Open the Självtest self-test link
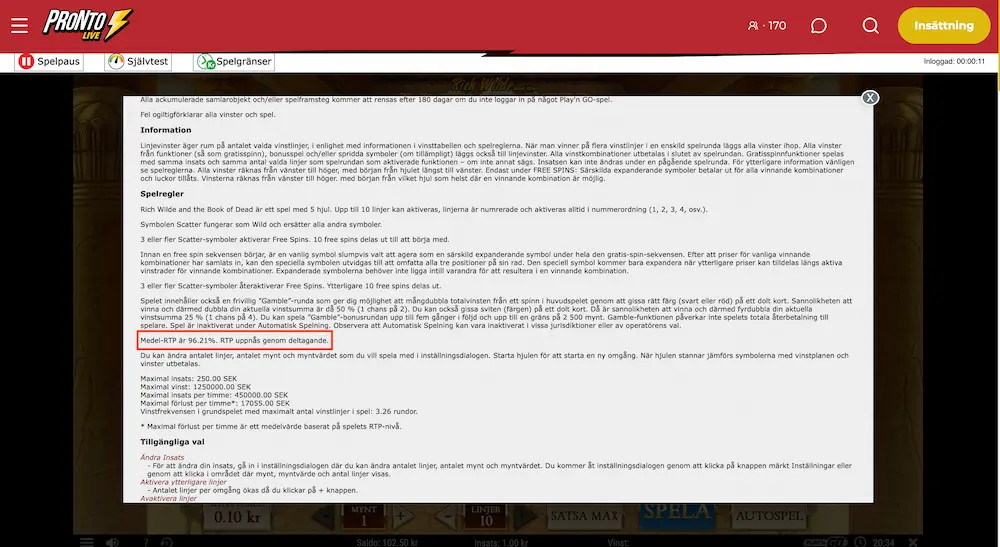1000x547 pixels. [x=138, y=61]
